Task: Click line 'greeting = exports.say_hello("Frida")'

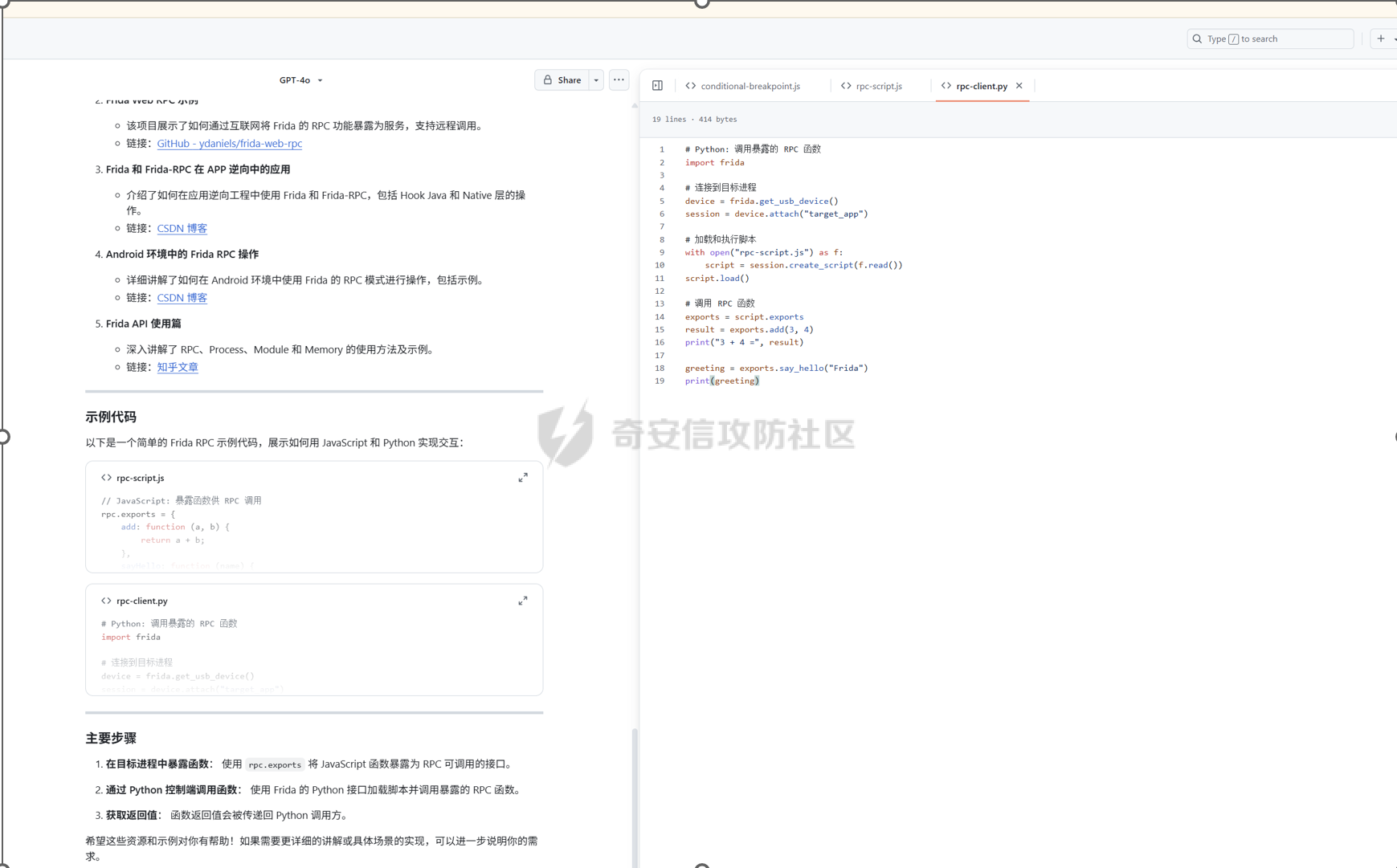Action: pos(776,369)
